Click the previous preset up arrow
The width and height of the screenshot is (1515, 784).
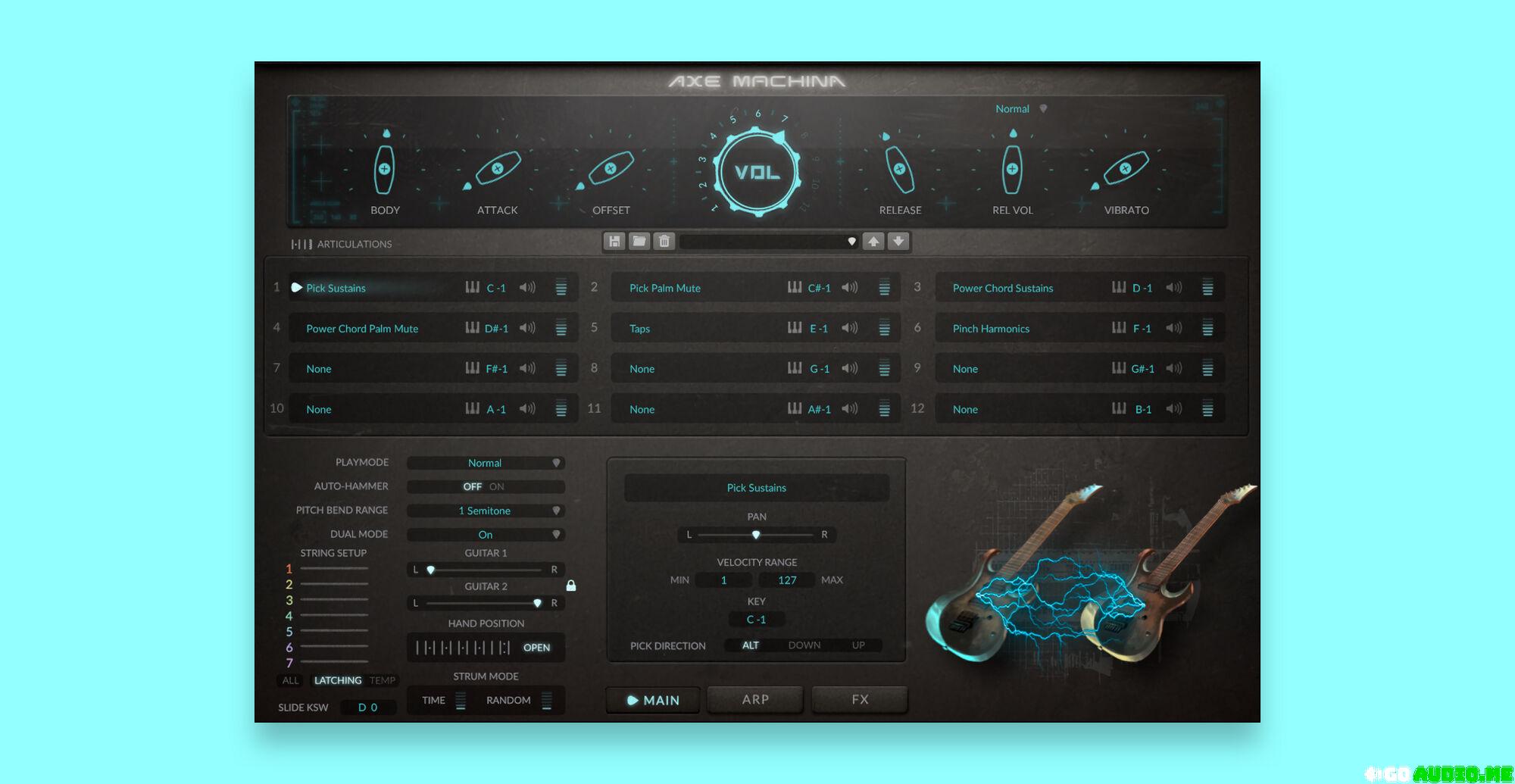pyautogui.click(x=873, y=241)
